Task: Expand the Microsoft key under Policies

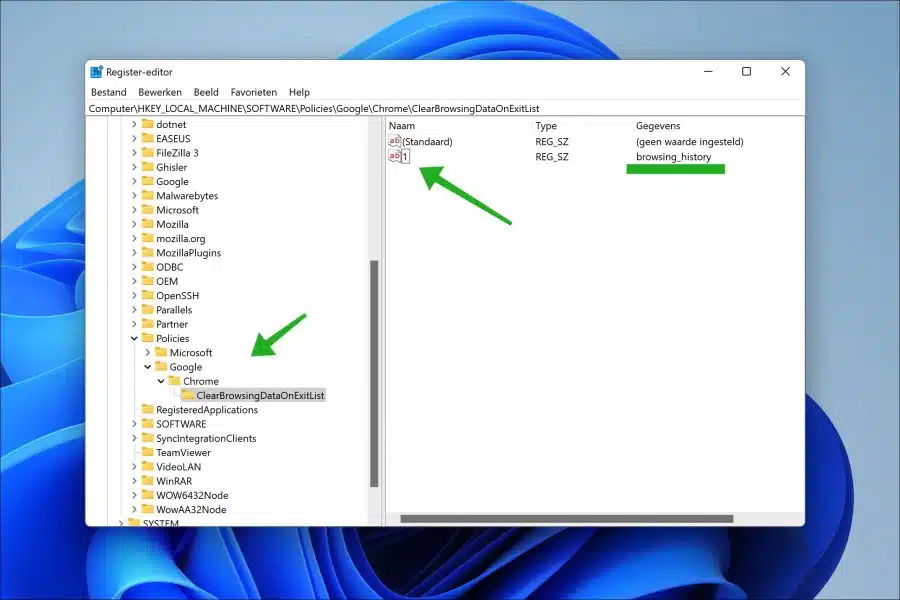Action: (x=148, y=352)
